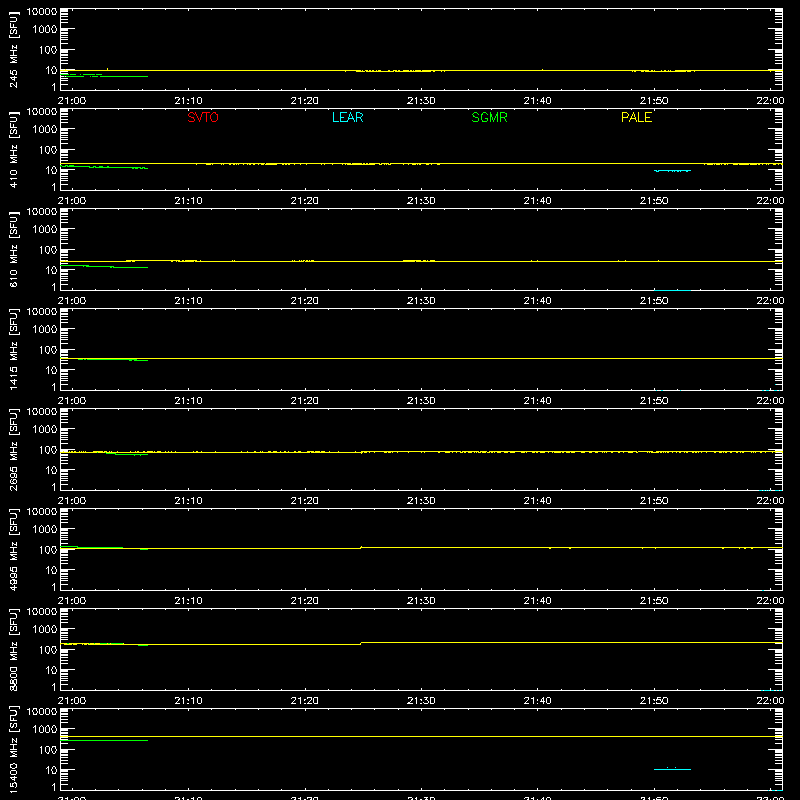
Task: Click the 10 tick label of the 15400 MHz panel
Action: click(51, 770)
